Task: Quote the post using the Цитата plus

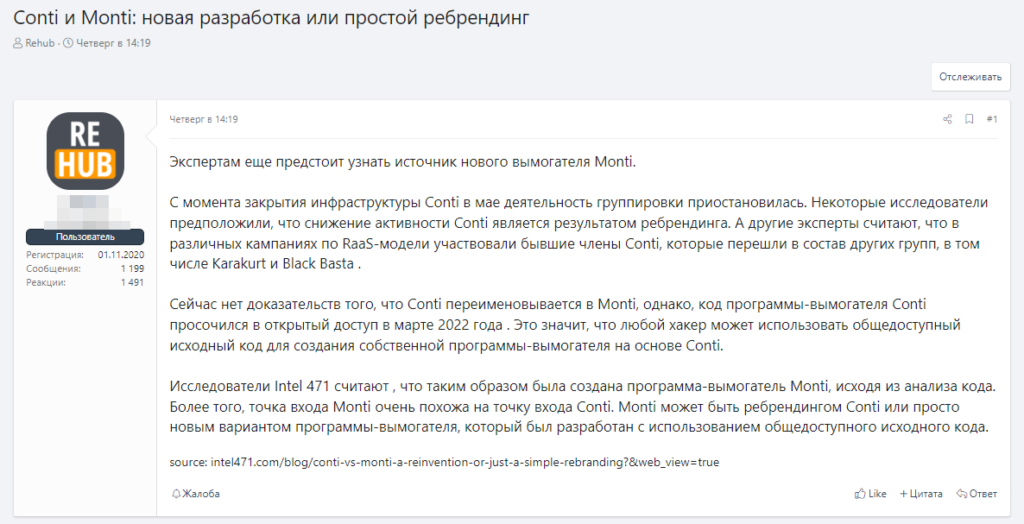Action: (x=922, y=494)
